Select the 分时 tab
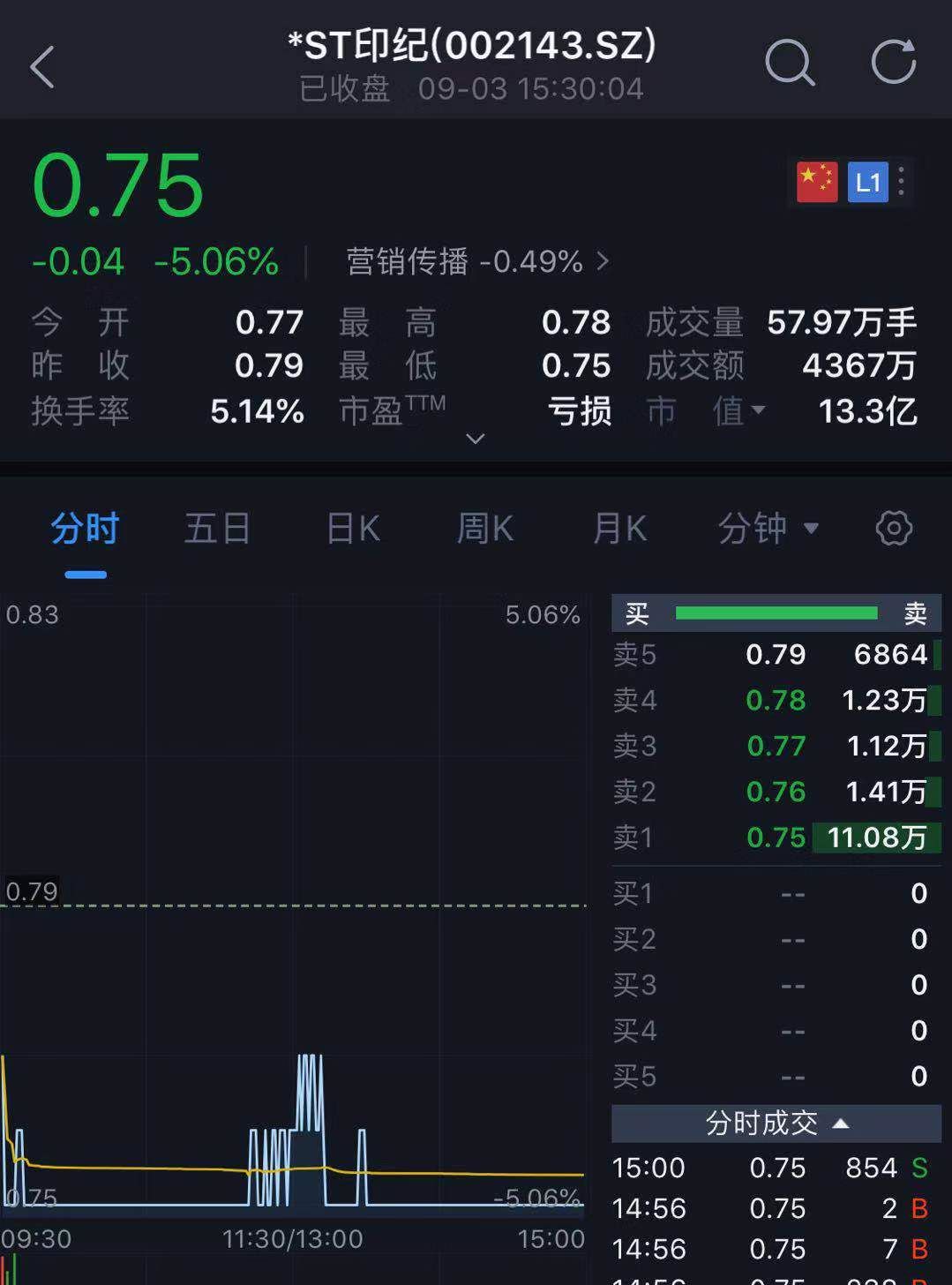The image size is (952, 1285). pyautogui.click(x=85, y=529)
